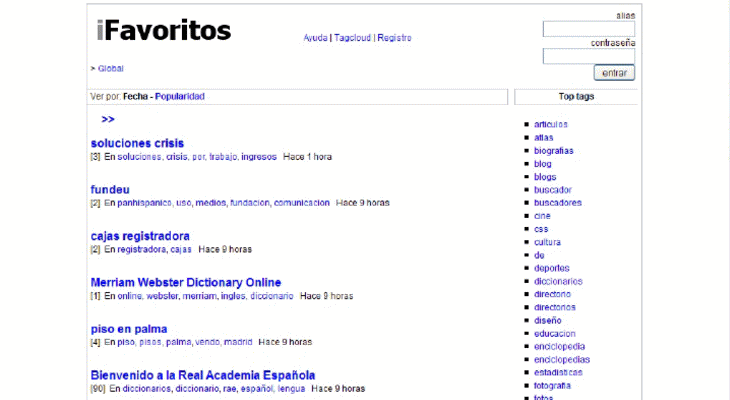Image resolution: width=730 pixels, height=400 pixels.
Task: Open the deportes top tag
Action: [552, 268]
